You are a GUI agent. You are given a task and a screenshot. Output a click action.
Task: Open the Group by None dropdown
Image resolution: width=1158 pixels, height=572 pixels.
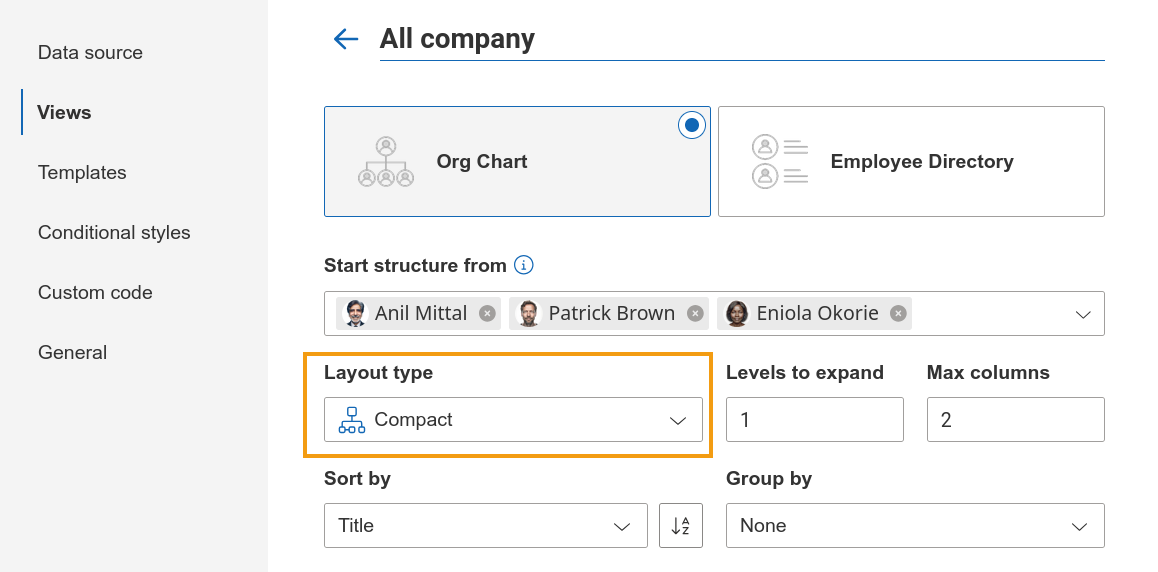point(915,526)
